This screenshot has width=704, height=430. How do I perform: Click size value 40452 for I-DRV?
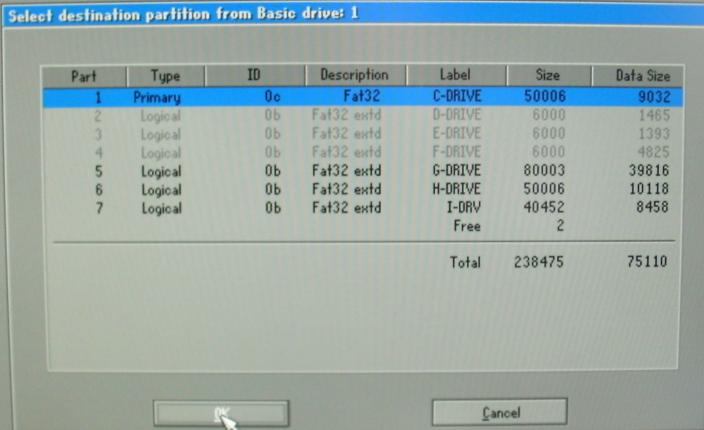(x=544, y=207)
